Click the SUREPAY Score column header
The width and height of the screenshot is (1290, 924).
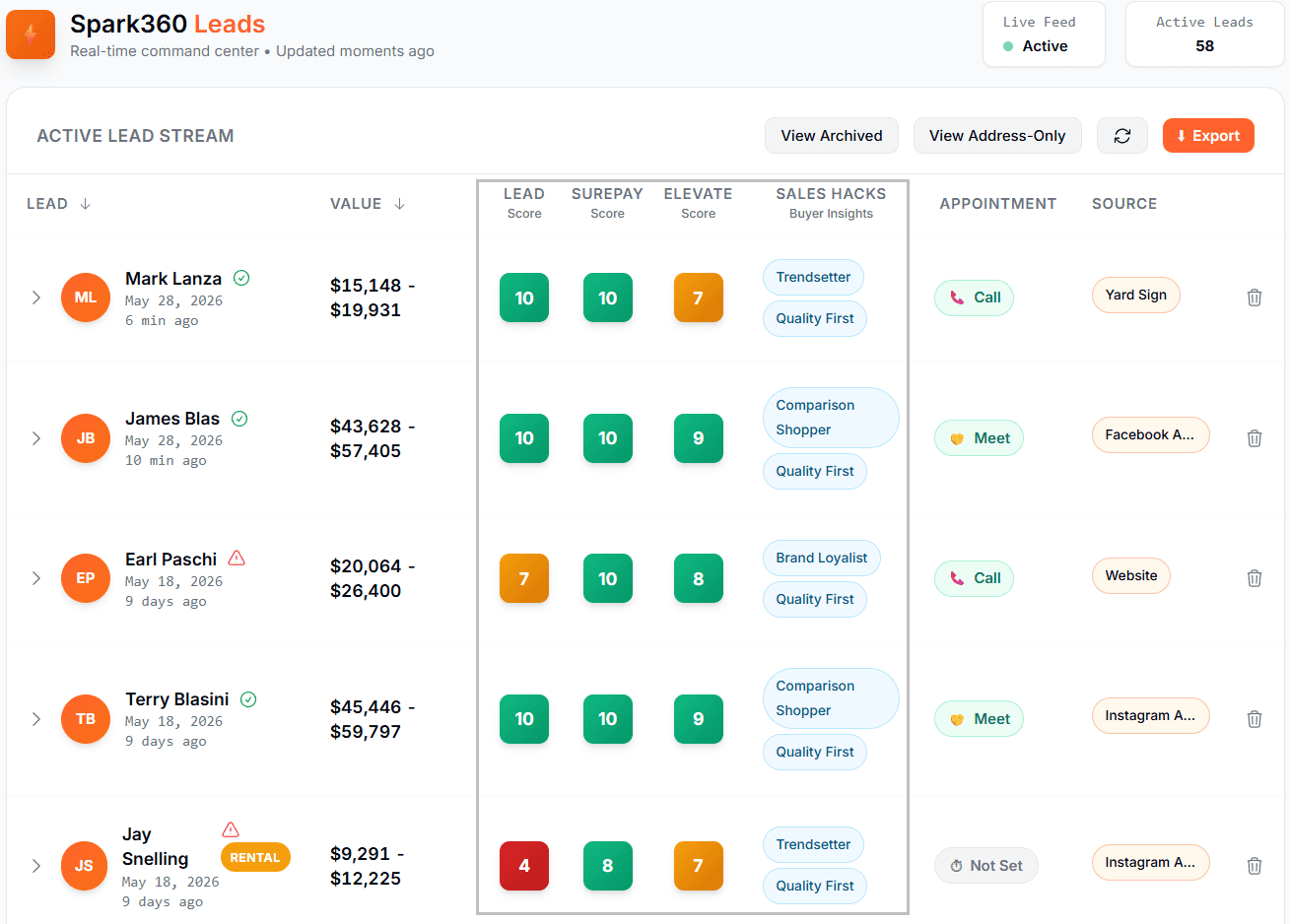point(607,203)
